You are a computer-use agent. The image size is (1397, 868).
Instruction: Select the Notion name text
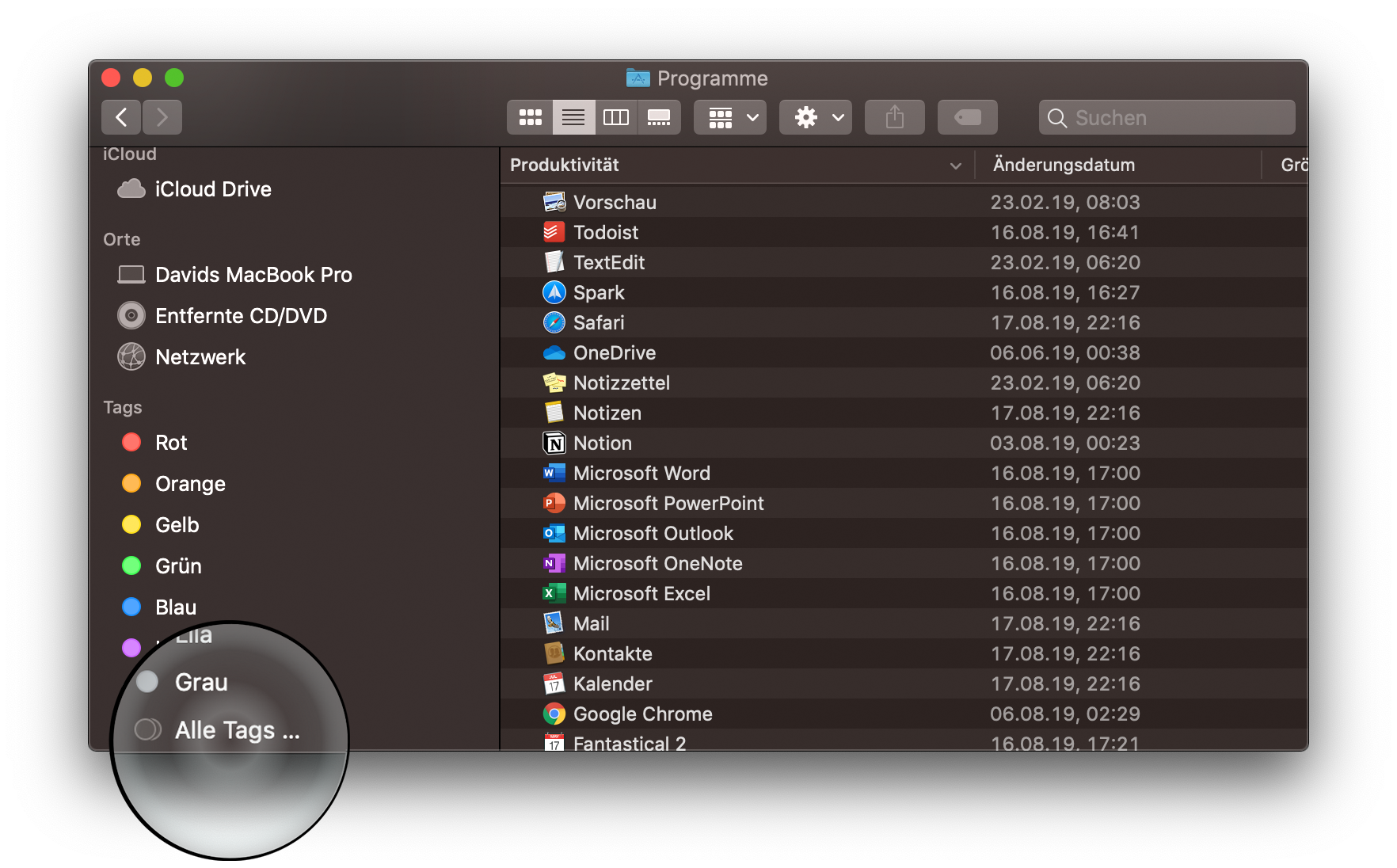coord(603,443)
